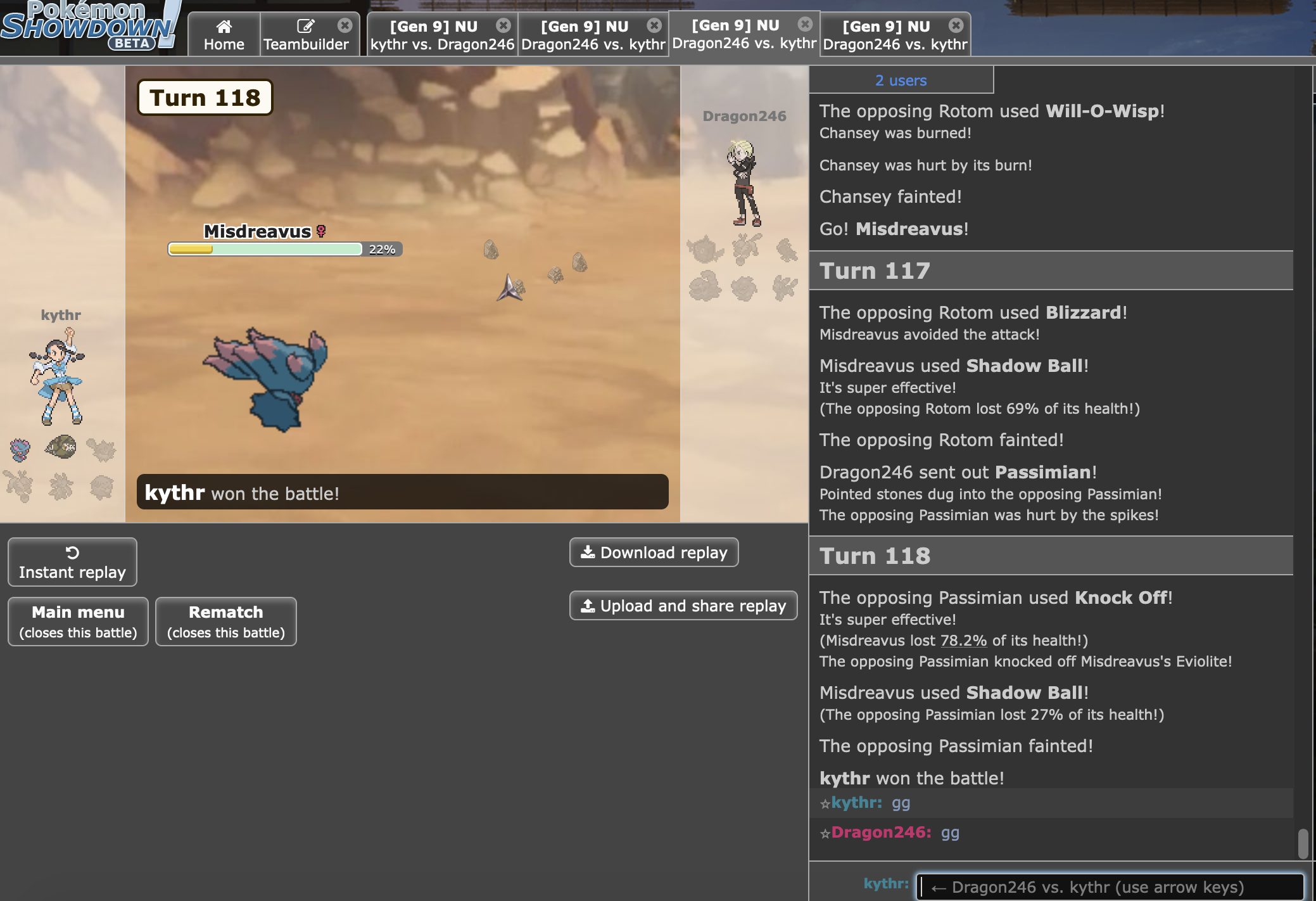This screenshot has height=901, width=1316.
Task: Select kythr's fainted bottom-right team icon
Action: click(101, 487)
